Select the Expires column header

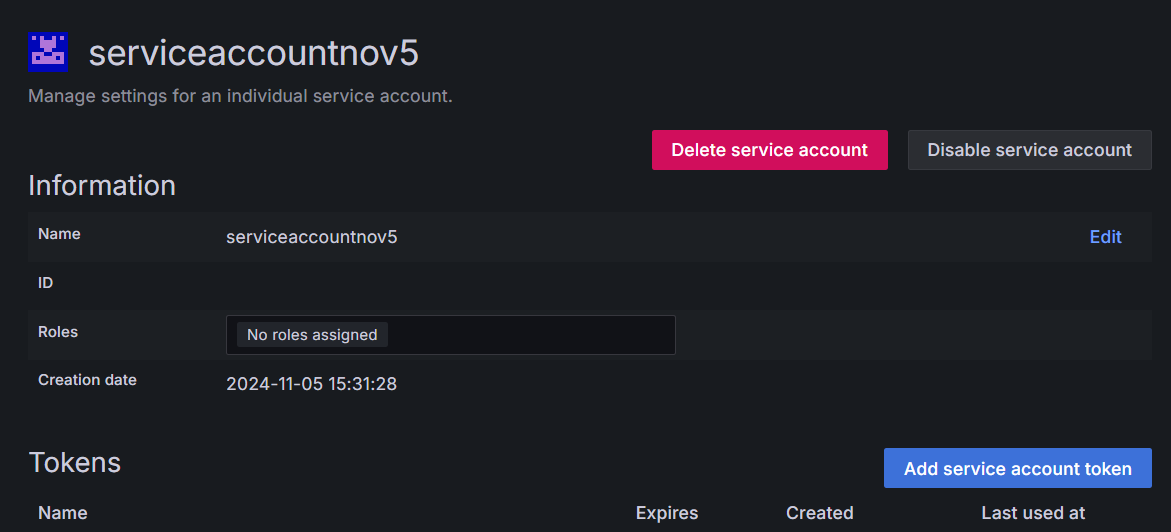667,513
